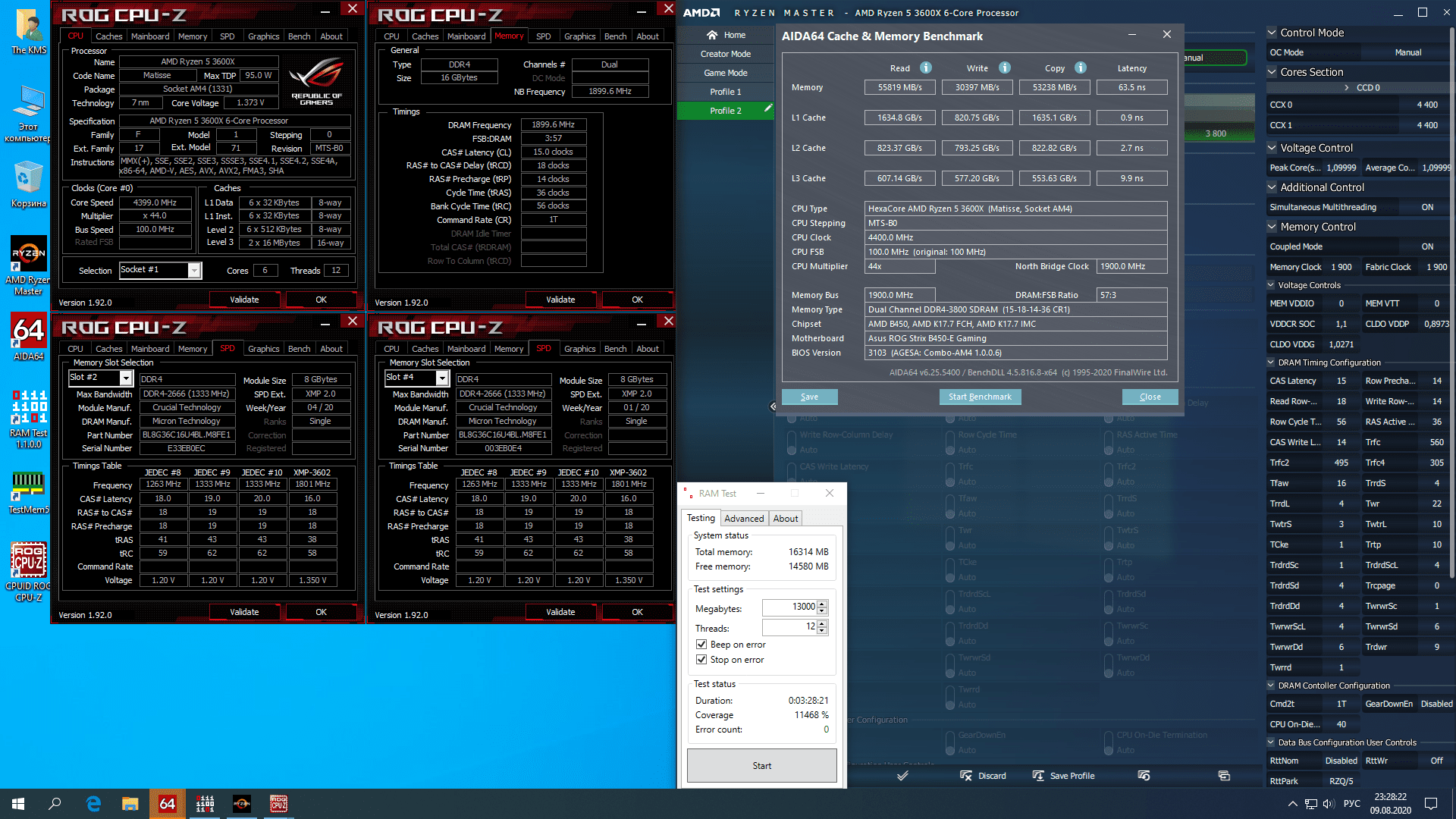Toggle Simultaneous Multithreading ON switch
The height and width of the screenshot is (819, 1456).
pos(1426,207)
